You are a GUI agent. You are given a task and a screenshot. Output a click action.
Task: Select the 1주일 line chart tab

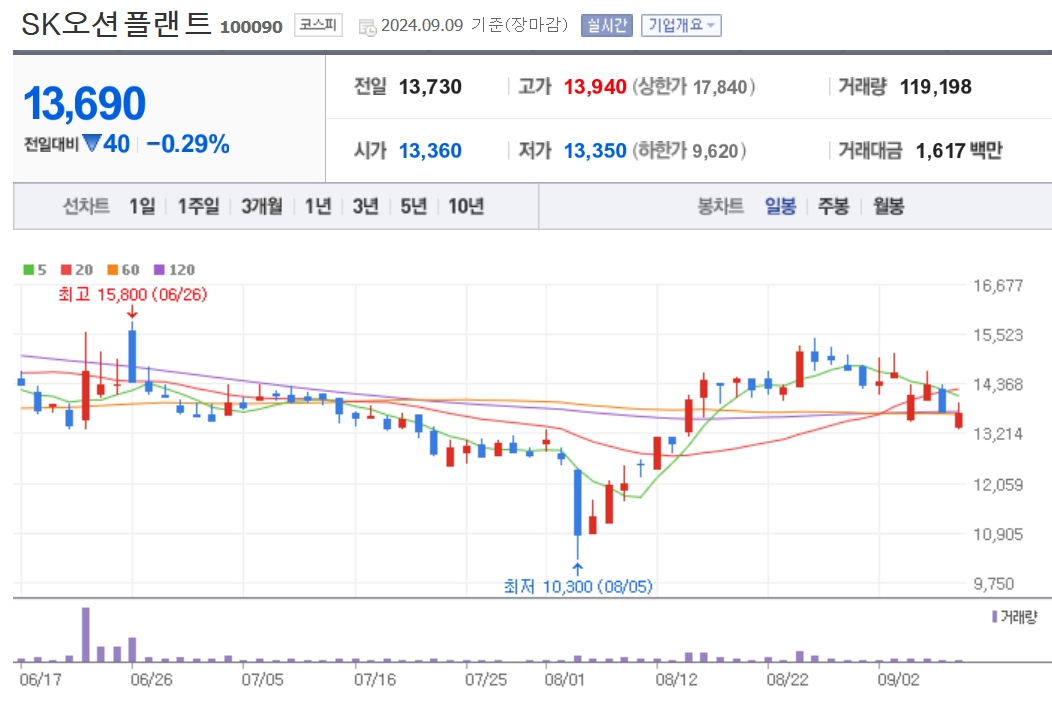[198, 206]
